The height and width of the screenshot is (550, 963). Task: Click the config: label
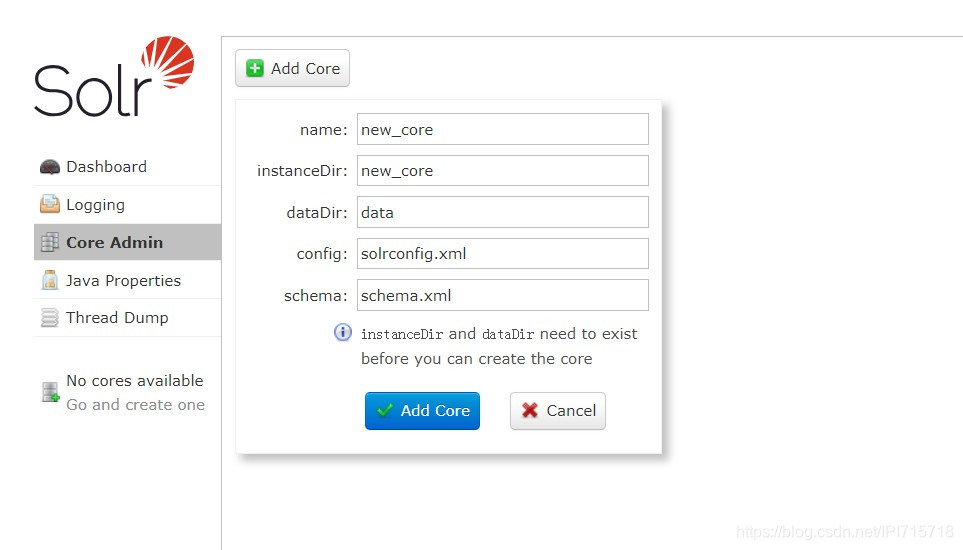pos(322,254)
